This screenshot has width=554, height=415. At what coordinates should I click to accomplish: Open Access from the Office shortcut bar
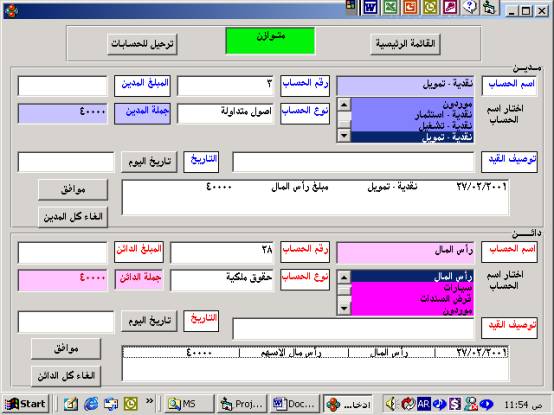[x=450, y=7]
